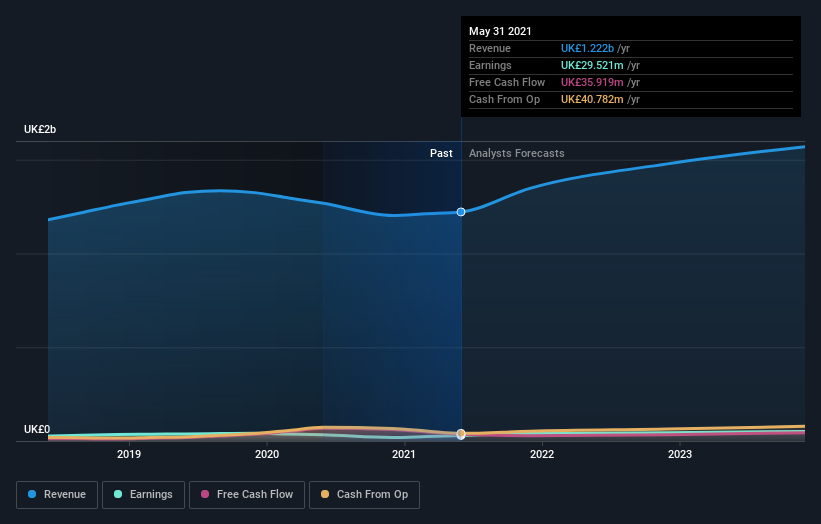The height and width of the screenshot is (524, 821).
Task: Click the UK£40.782m cash from op value
Action: pyautogui.click(x=592, y=99)
